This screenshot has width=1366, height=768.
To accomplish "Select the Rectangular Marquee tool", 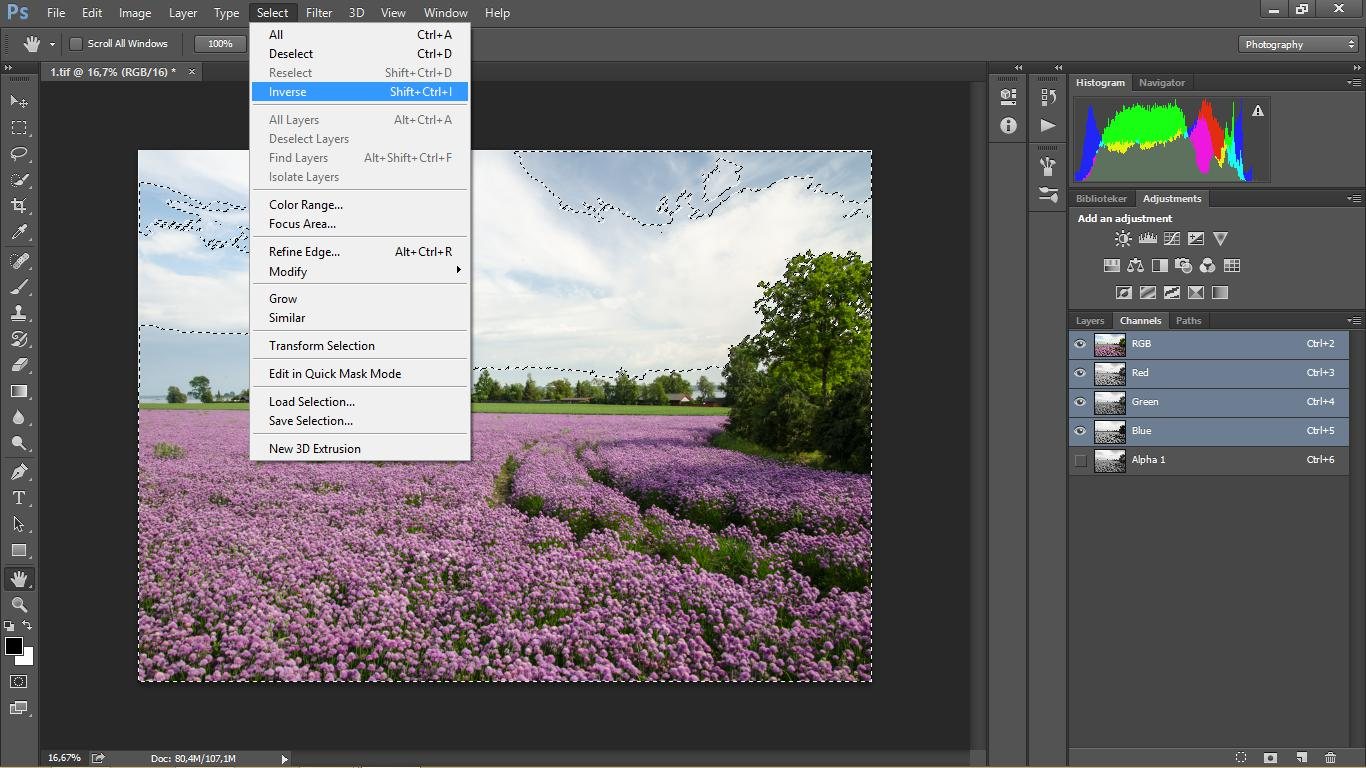I will [x=19, y=128].
